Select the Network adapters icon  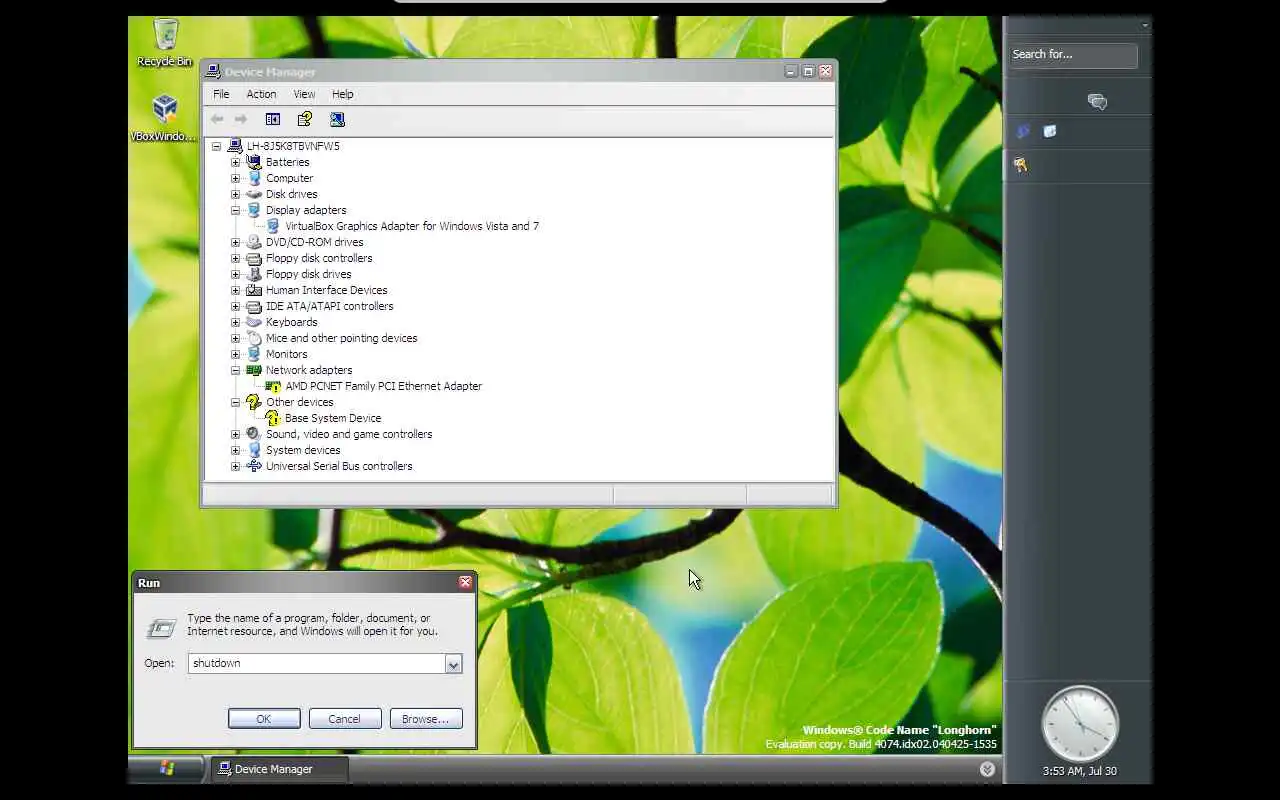pyautogui.click(x=254, y=370)
